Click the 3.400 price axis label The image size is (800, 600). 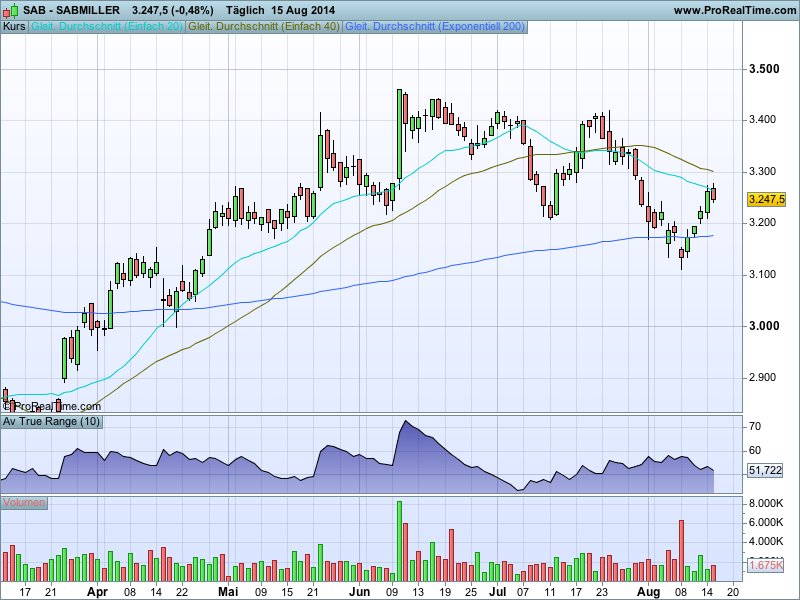coord(762,120)
